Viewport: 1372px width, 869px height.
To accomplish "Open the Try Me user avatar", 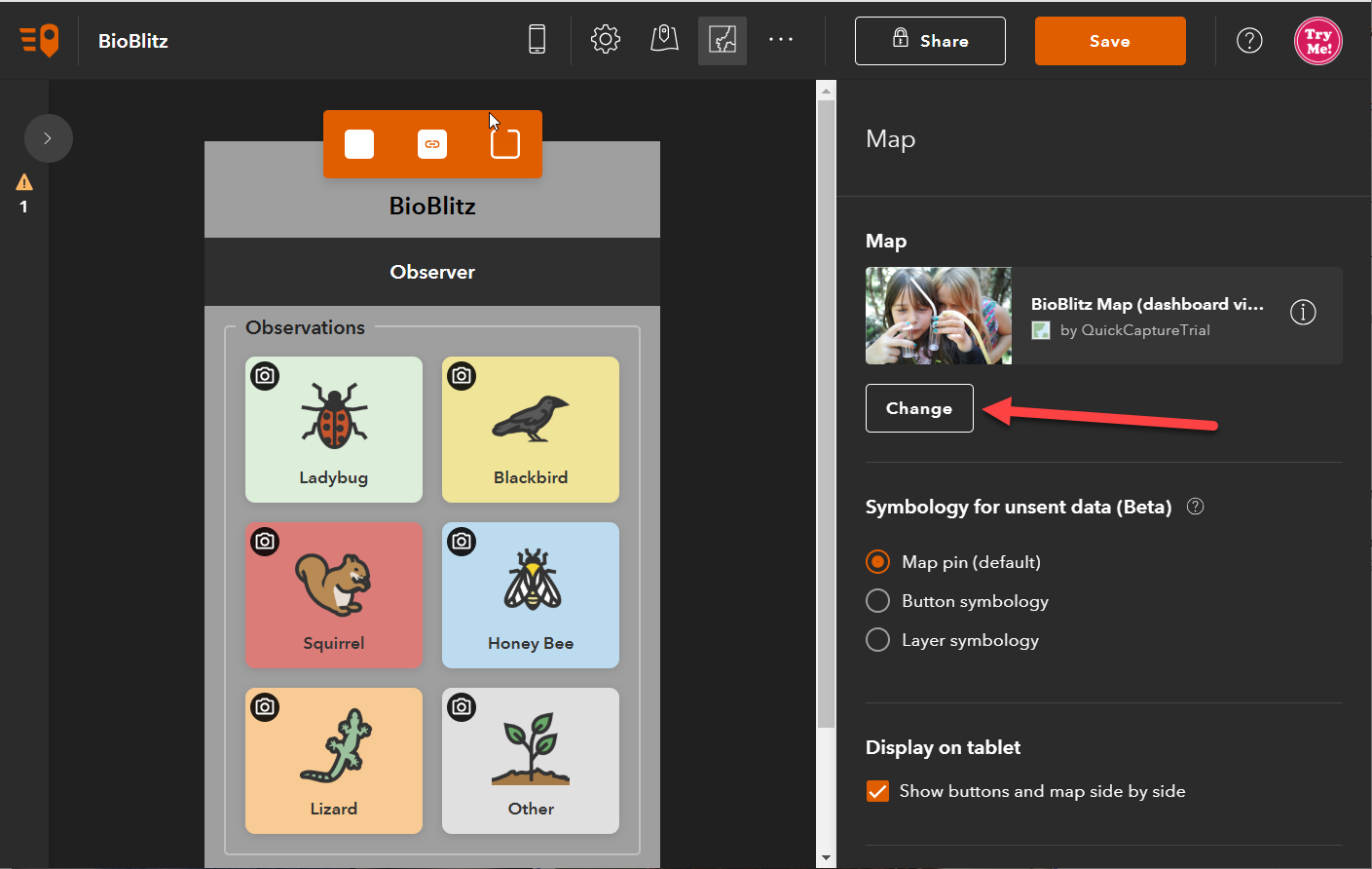I will [1318, 41].
